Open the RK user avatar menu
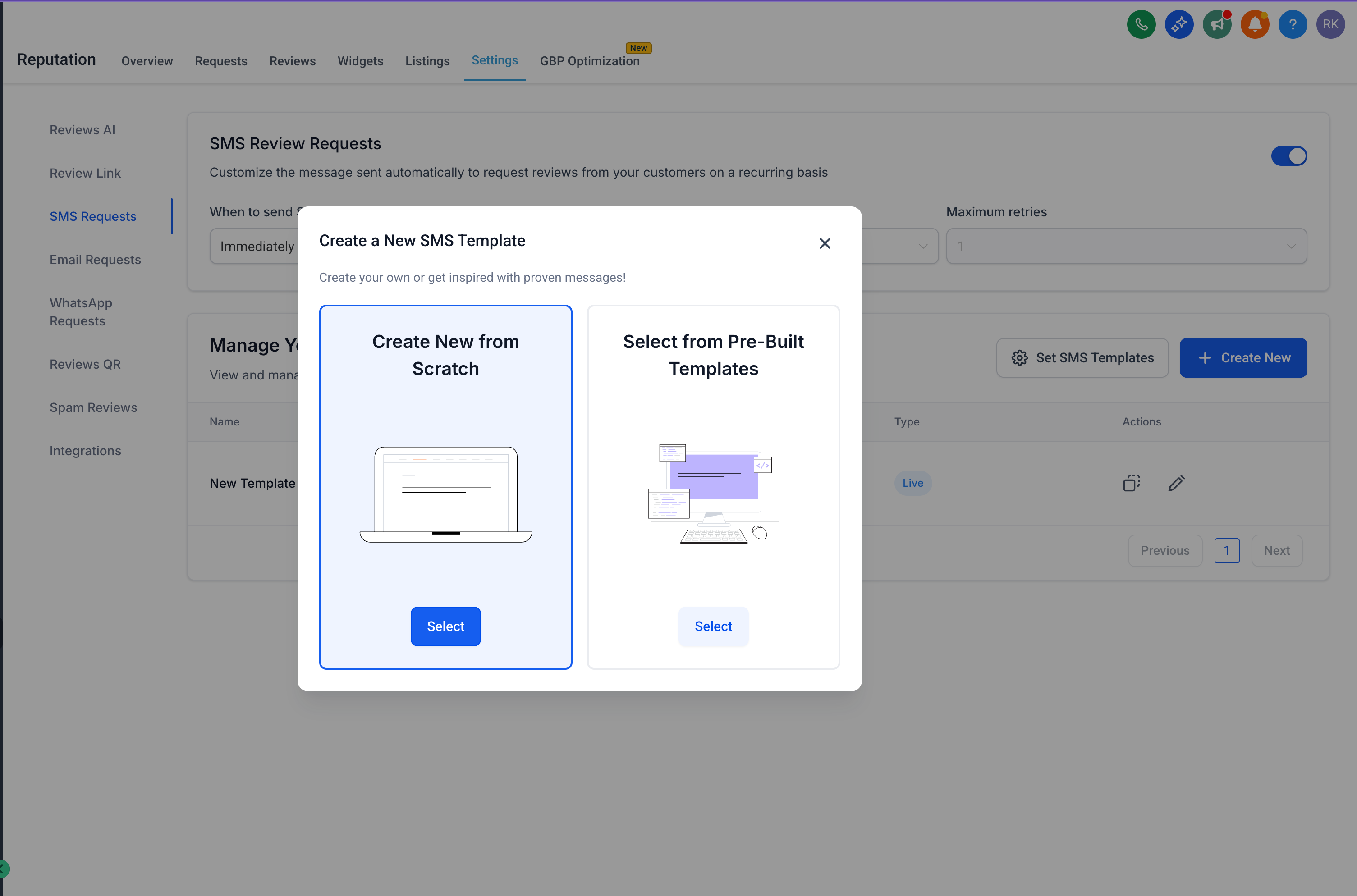The height and width of the screenshot is (896, 1357). [x=1330, y=25]
